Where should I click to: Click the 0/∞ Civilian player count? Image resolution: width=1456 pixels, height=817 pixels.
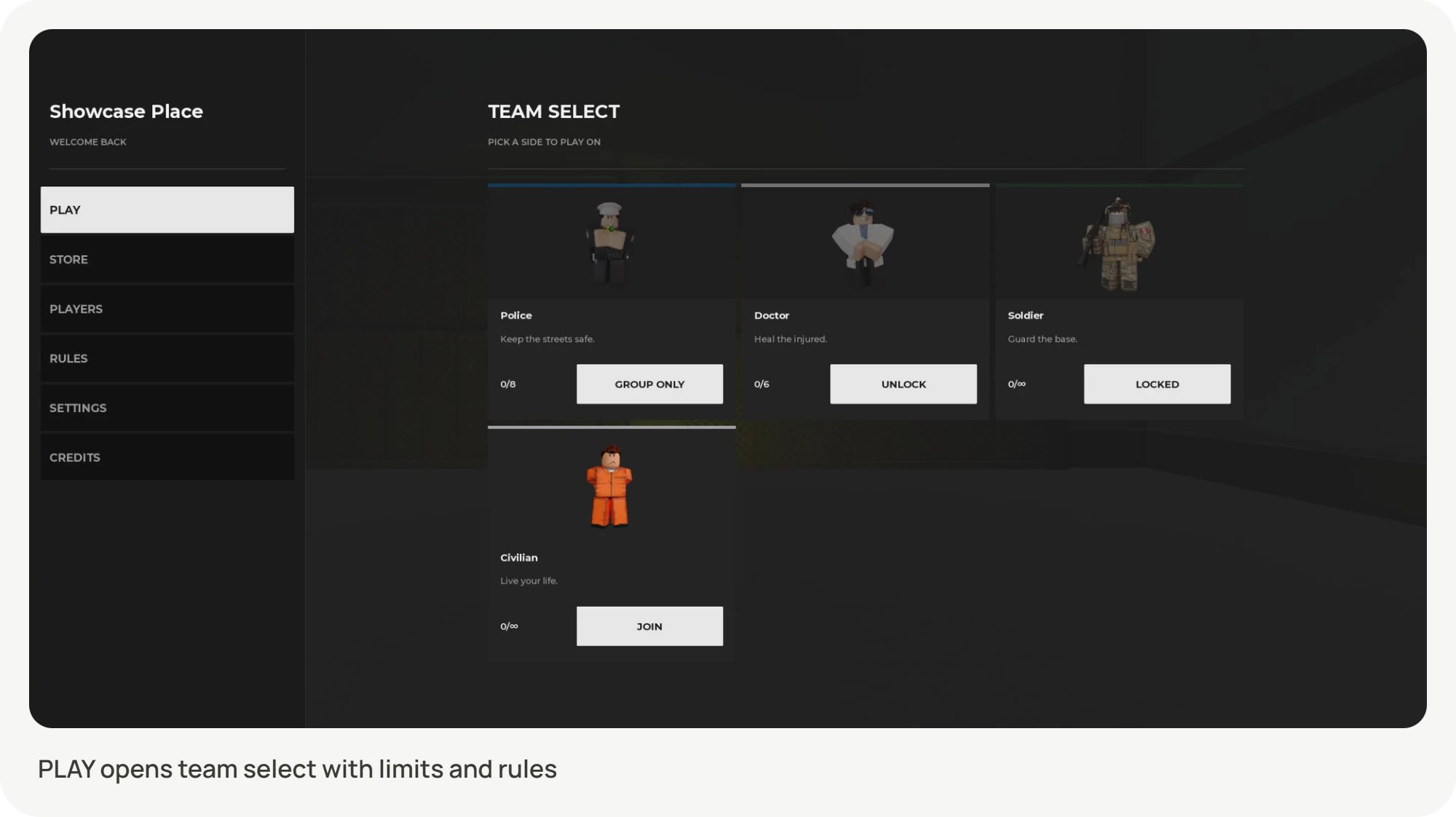[x=510, y=626]
